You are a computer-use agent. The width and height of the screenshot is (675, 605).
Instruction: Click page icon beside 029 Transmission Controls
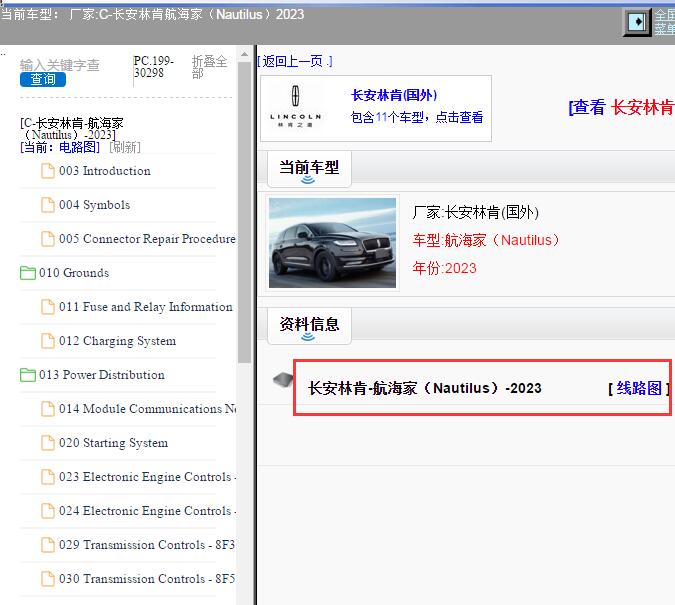pos(48,545)
